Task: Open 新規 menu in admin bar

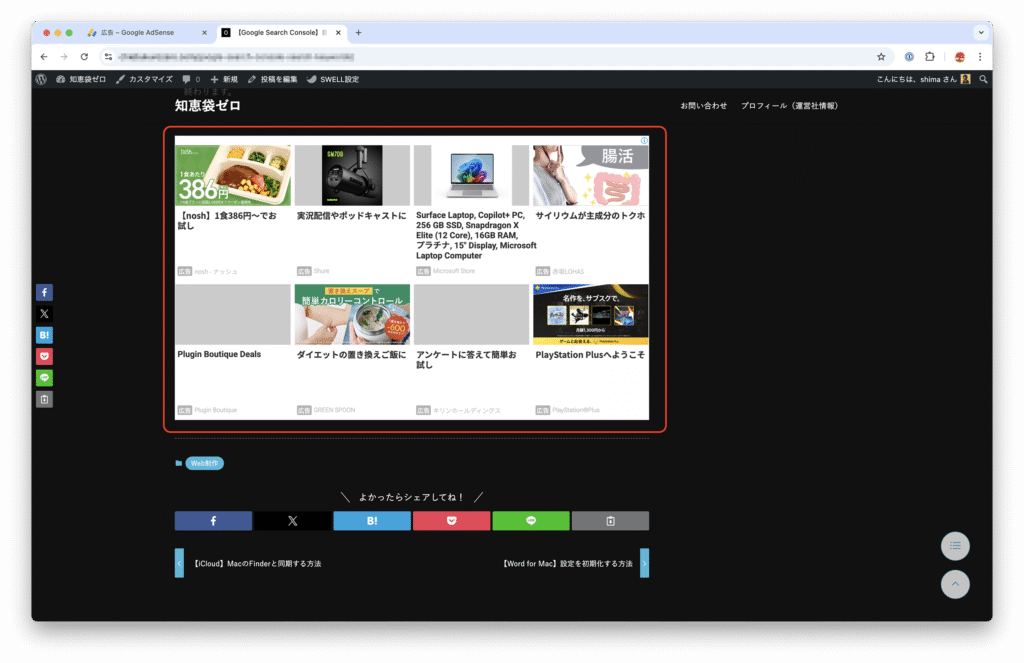Action: (x=224, y=79)
